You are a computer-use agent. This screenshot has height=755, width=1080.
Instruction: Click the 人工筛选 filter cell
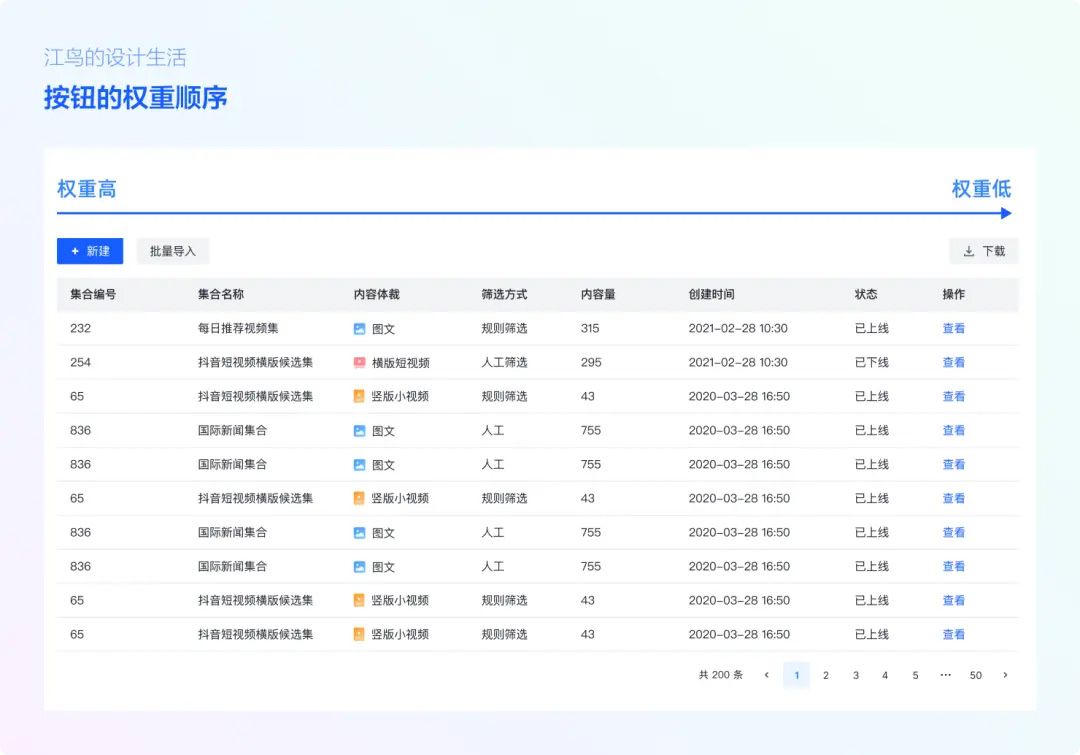pos(504,362)
